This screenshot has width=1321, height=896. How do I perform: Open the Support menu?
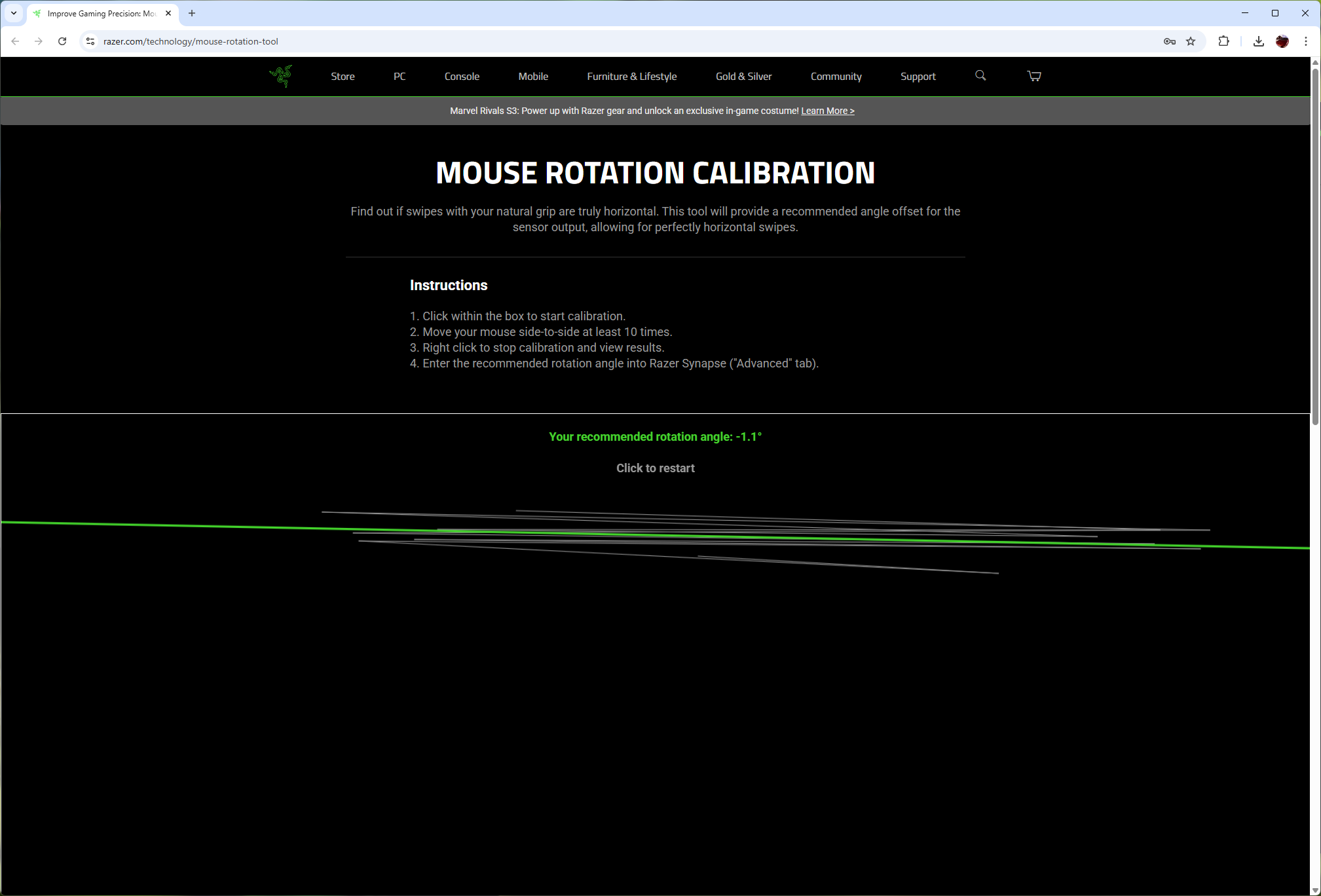[918, 77]
